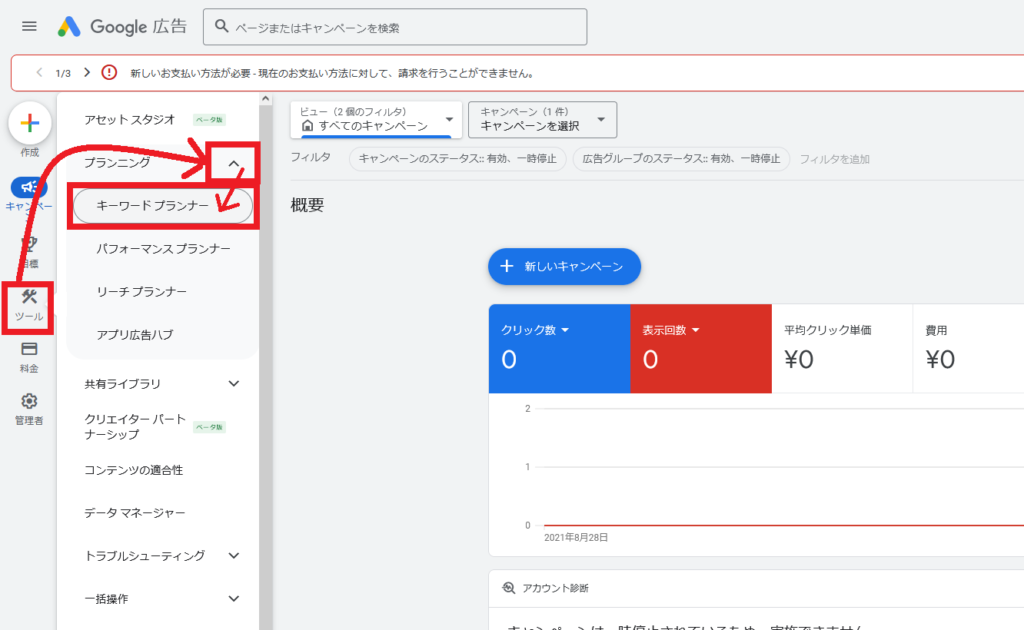Select リーチ プランナー menu item
Screen dimensions: 1024x630
pos(141,291)
